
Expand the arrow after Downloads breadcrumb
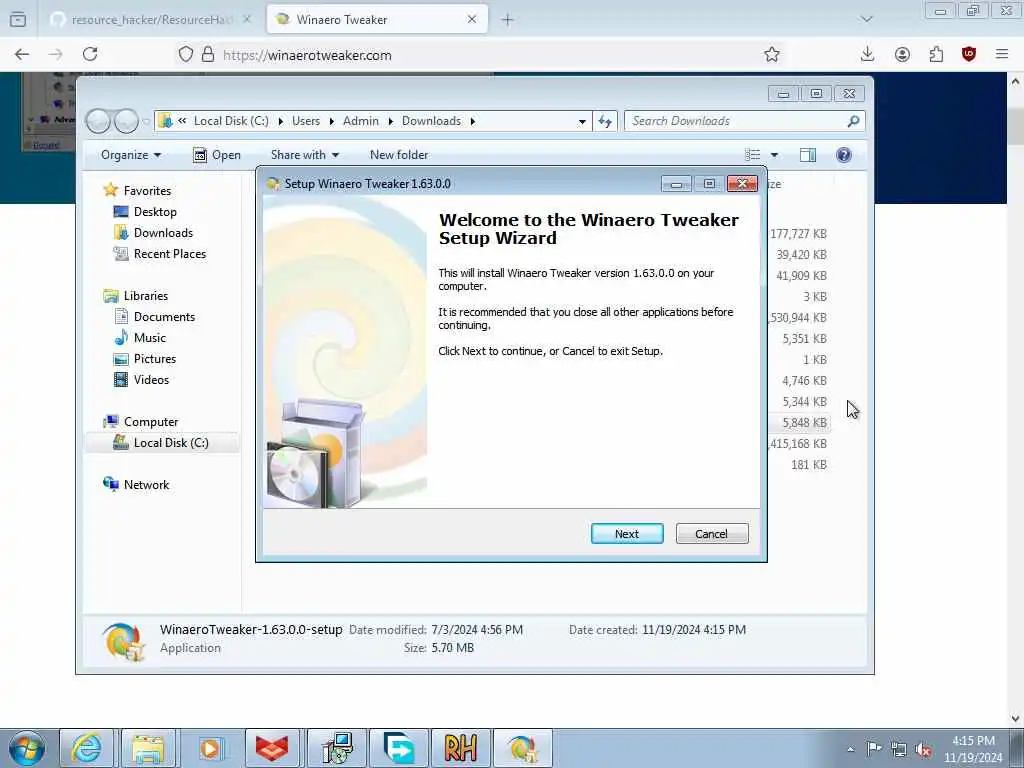[x=473, y=121]
